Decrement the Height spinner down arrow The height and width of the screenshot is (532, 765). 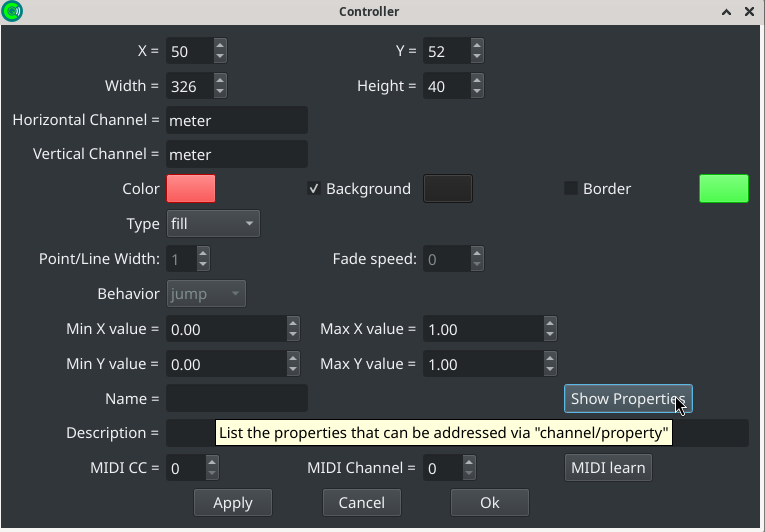tap(477, 91)
